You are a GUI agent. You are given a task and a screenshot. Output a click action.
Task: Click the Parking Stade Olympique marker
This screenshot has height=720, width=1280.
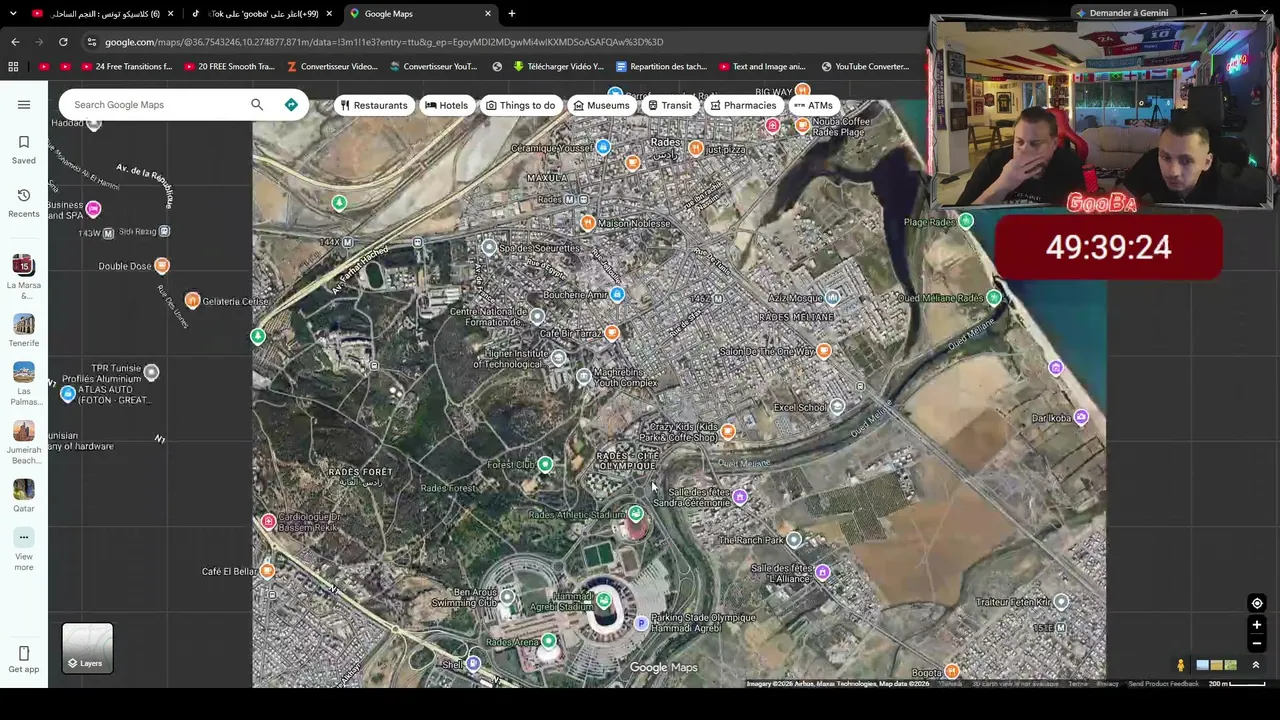642,623
